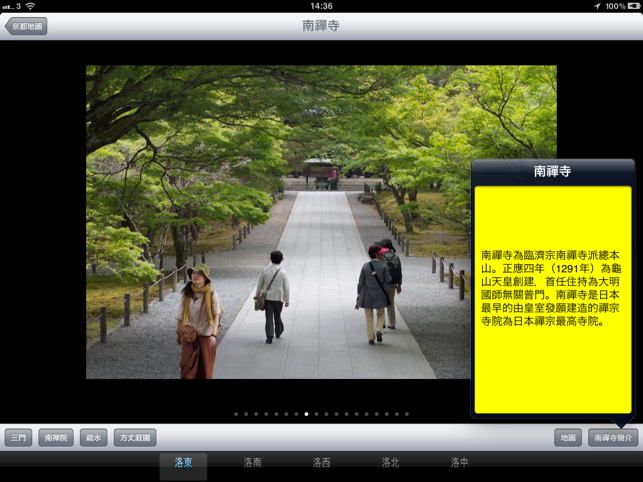Go back to 京都地圖
The height and width of the screenshot is (482, 643).
click(26, 26)
